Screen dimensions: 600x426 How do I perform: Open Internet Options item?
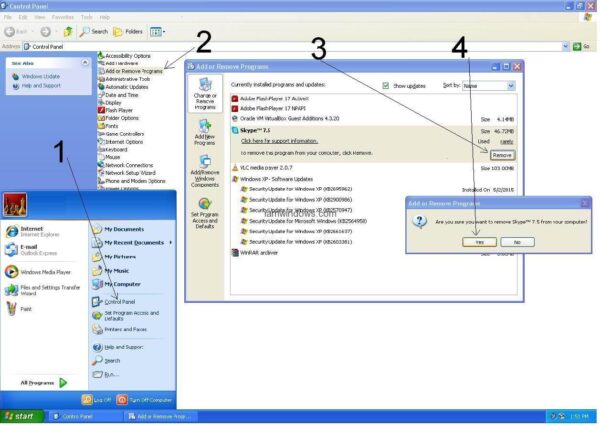coord(121,142)
